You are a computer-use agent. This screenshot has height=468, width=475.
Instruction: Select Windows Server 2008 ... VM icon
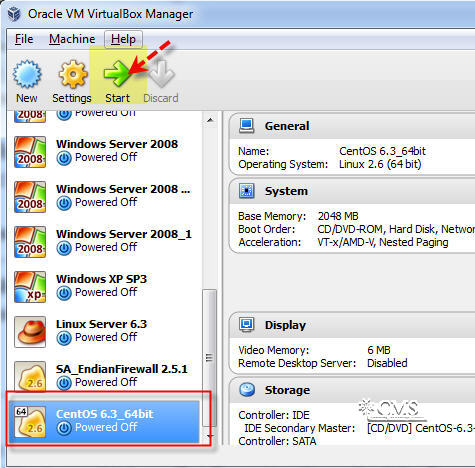[x=30, y=197]
